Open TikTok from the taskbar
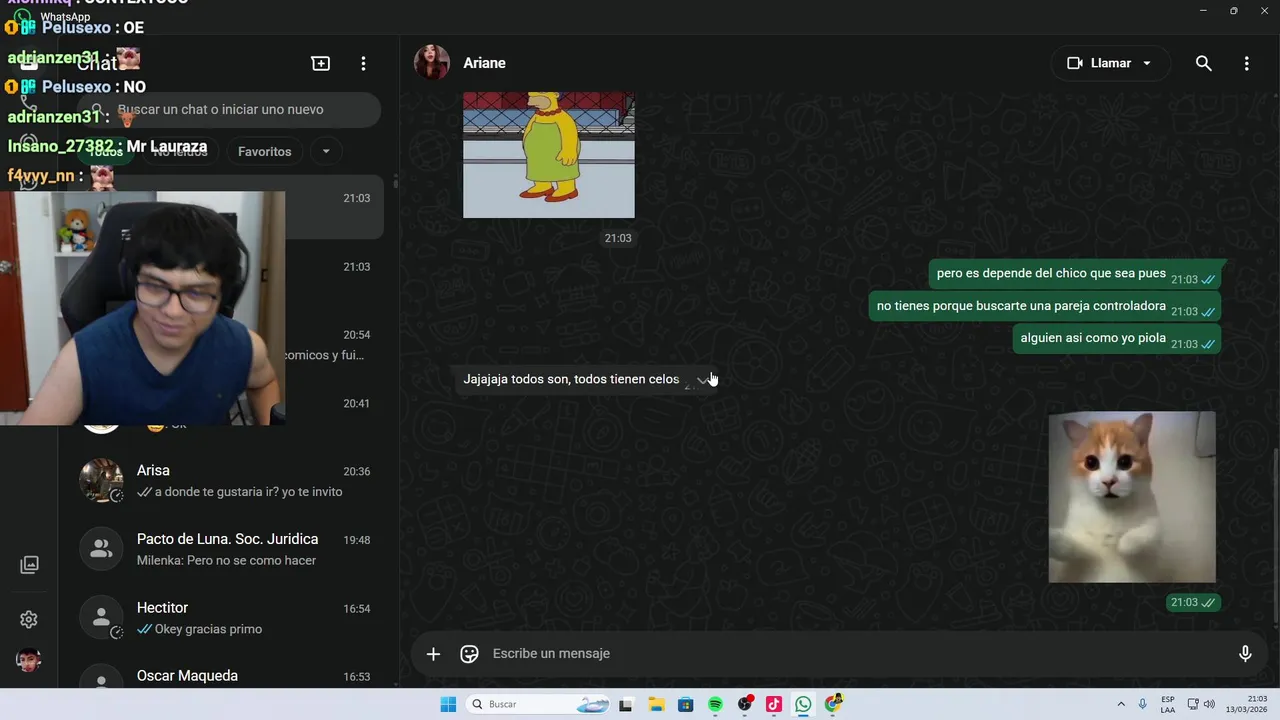Viewport: 1280px width, 720px height. (774, 704)
